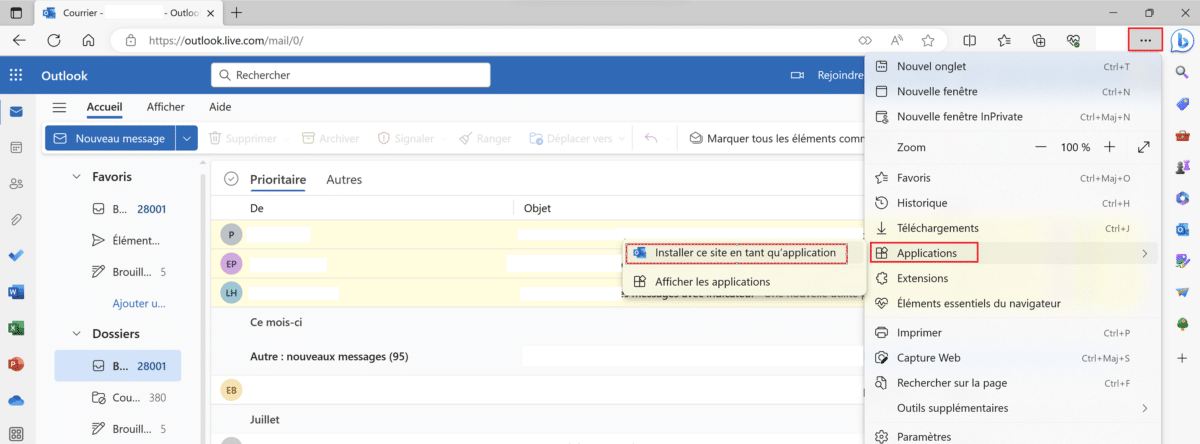Open Edge settings and more menu
Screen dimensions: 1200x444
click(x=1145, y=40)
